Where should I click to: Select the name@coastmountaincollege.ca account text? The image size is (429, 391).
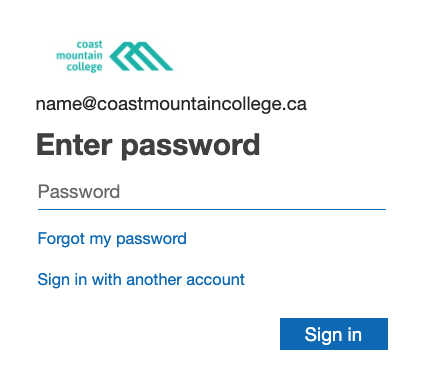click(x=171, y=104)
